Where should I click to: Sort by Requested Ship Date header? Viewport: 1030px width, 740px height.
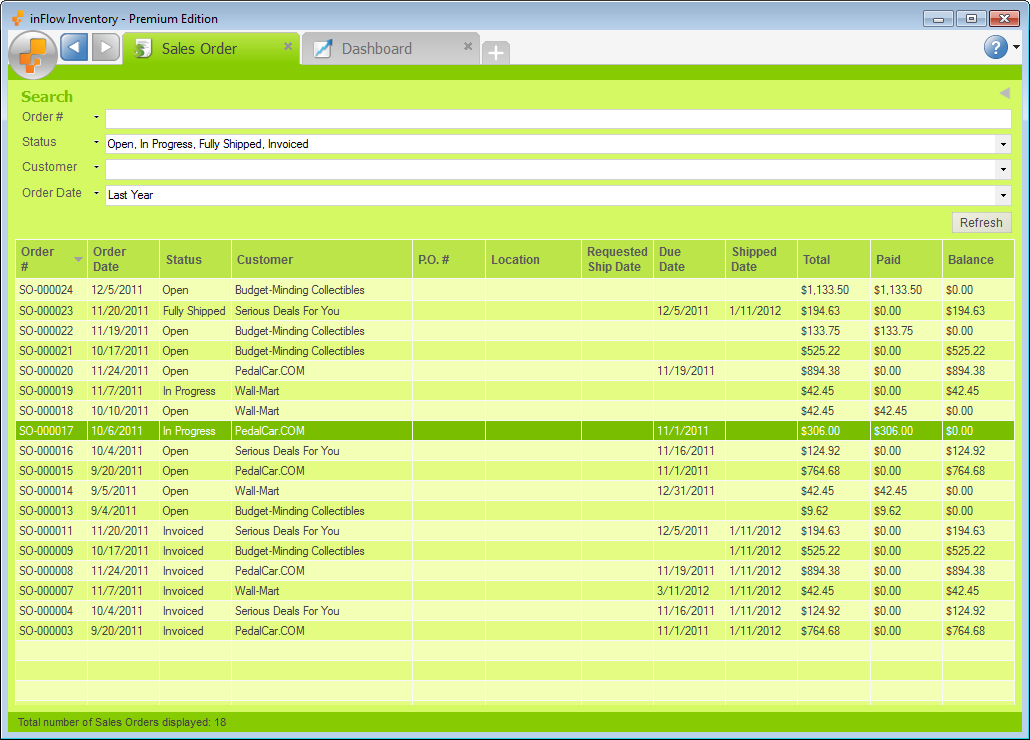(617, 259)
